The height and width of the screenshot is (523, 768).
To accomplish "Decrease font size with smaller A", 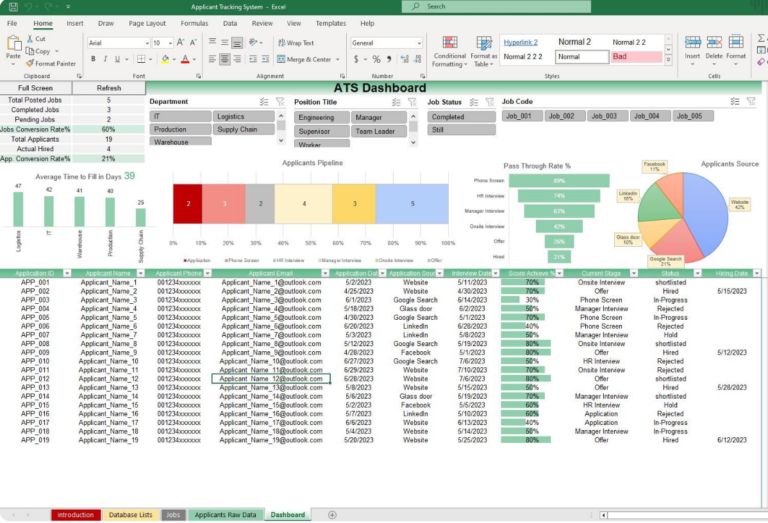I will tap(193, 43).
